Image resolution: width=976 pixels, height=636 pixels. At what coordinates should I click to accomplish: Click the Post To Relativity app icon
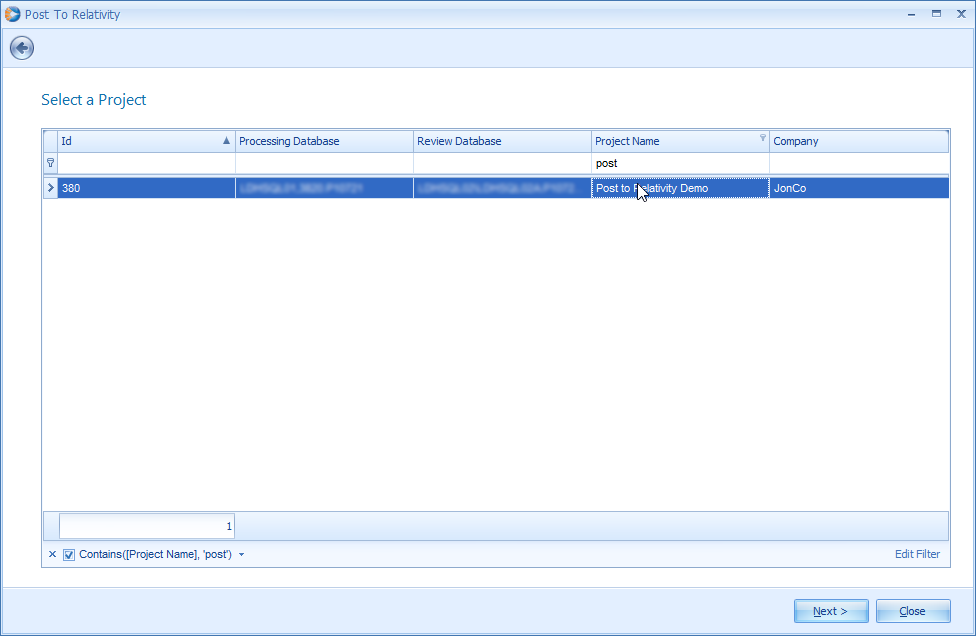pyautogui.click(x=12, y=14)
